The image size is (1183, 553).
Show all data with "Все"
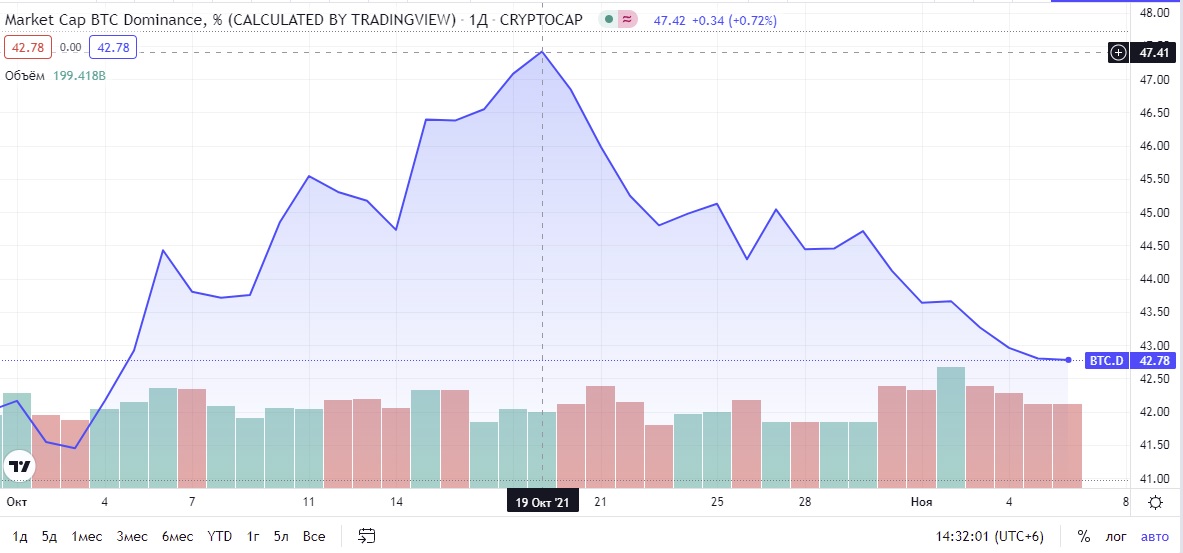click(313, 536)
